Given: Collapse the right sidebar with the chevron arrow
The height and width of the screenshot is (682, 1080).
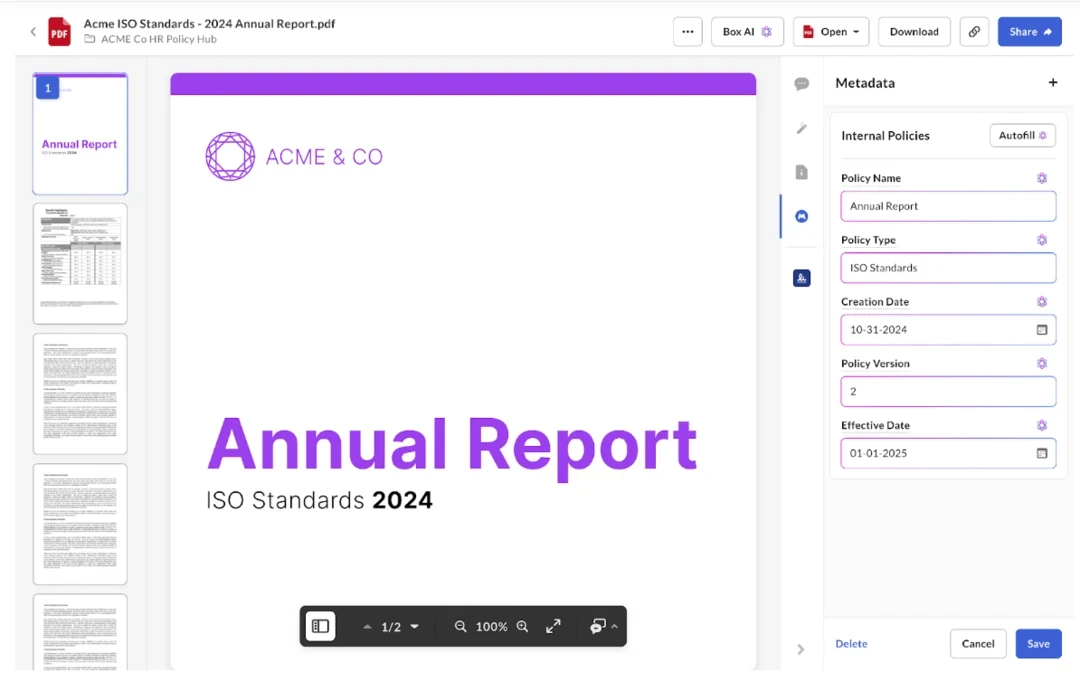Looking at the screenshot, I should click(x=801, y=649).
